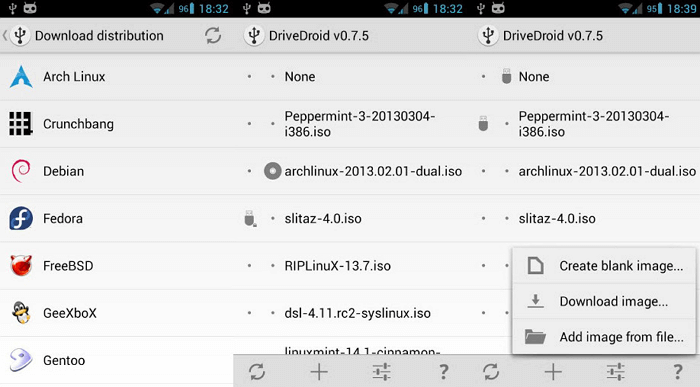The width and height of the screenshot is (700, 387).
Task: Tap Wi-Fi icon in right status bar
Action: (x=625, y=8)
